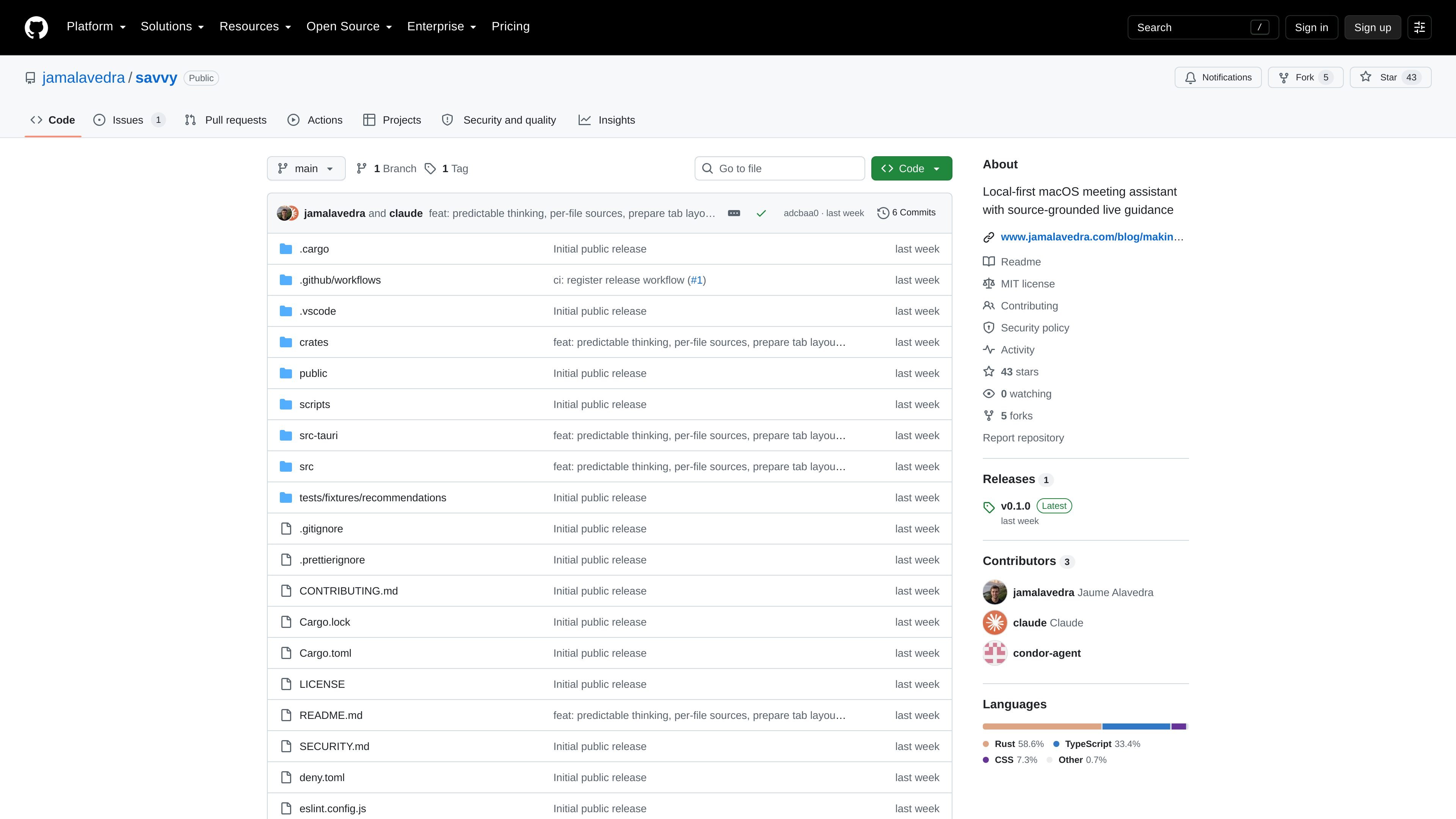Switch to the Security and quality tab

click(x=499, y=120)
